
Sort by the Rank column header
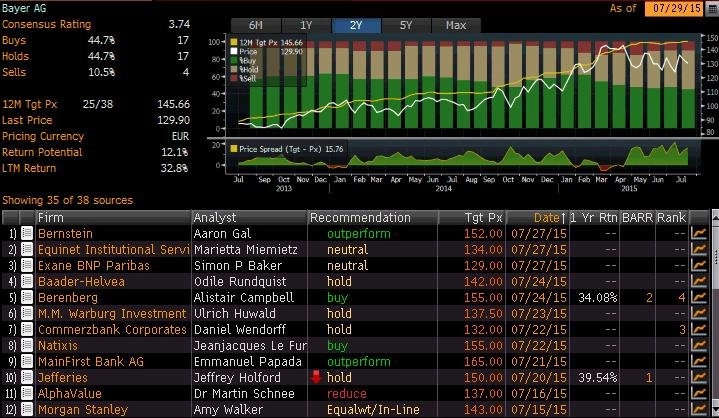[x=671, y=217]
